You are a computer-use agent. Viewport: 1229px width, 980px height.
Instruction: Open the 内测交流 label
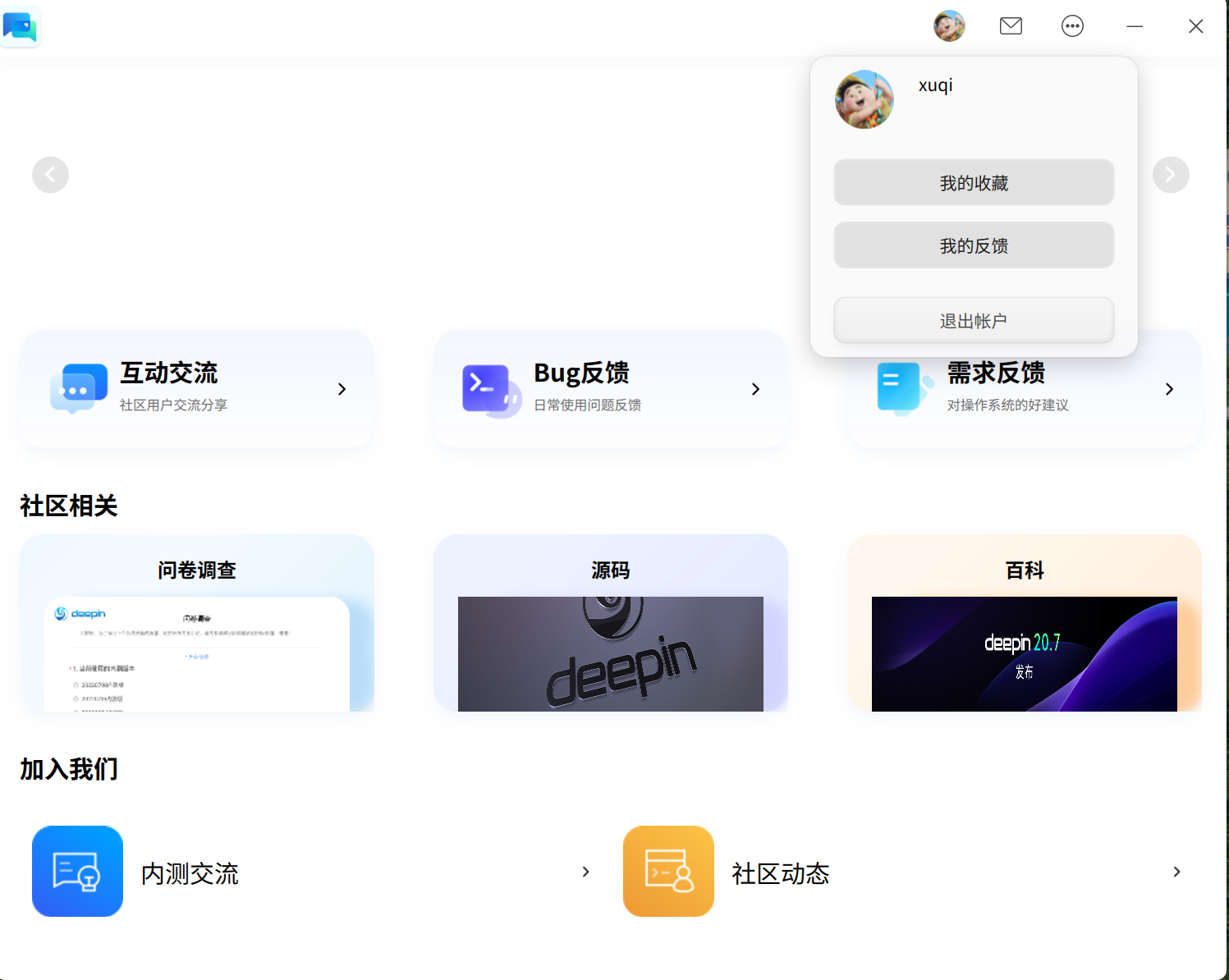pos(190,873)
